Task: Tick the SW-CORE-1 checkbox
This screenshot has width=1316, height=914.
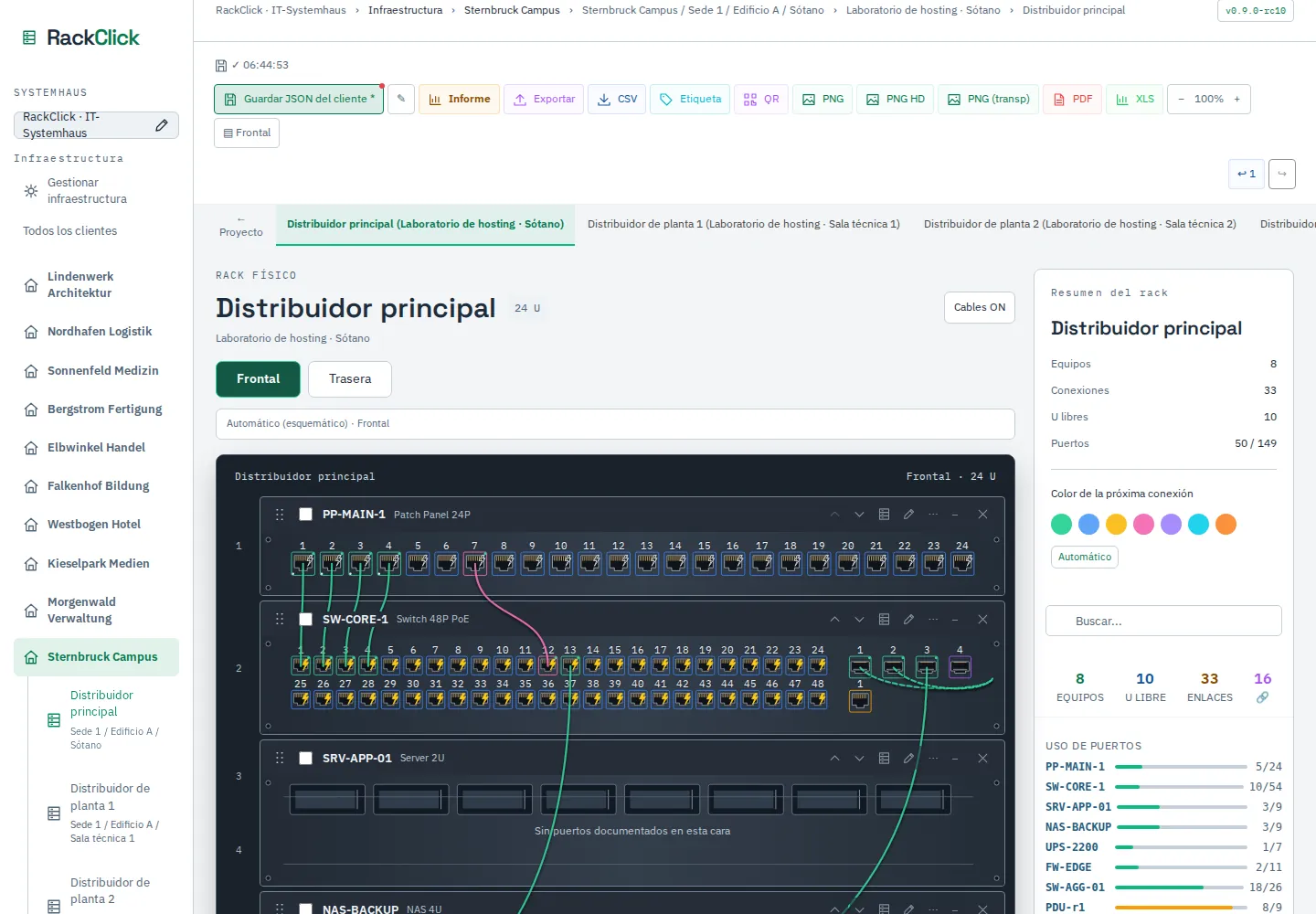Action: [306, 620]
